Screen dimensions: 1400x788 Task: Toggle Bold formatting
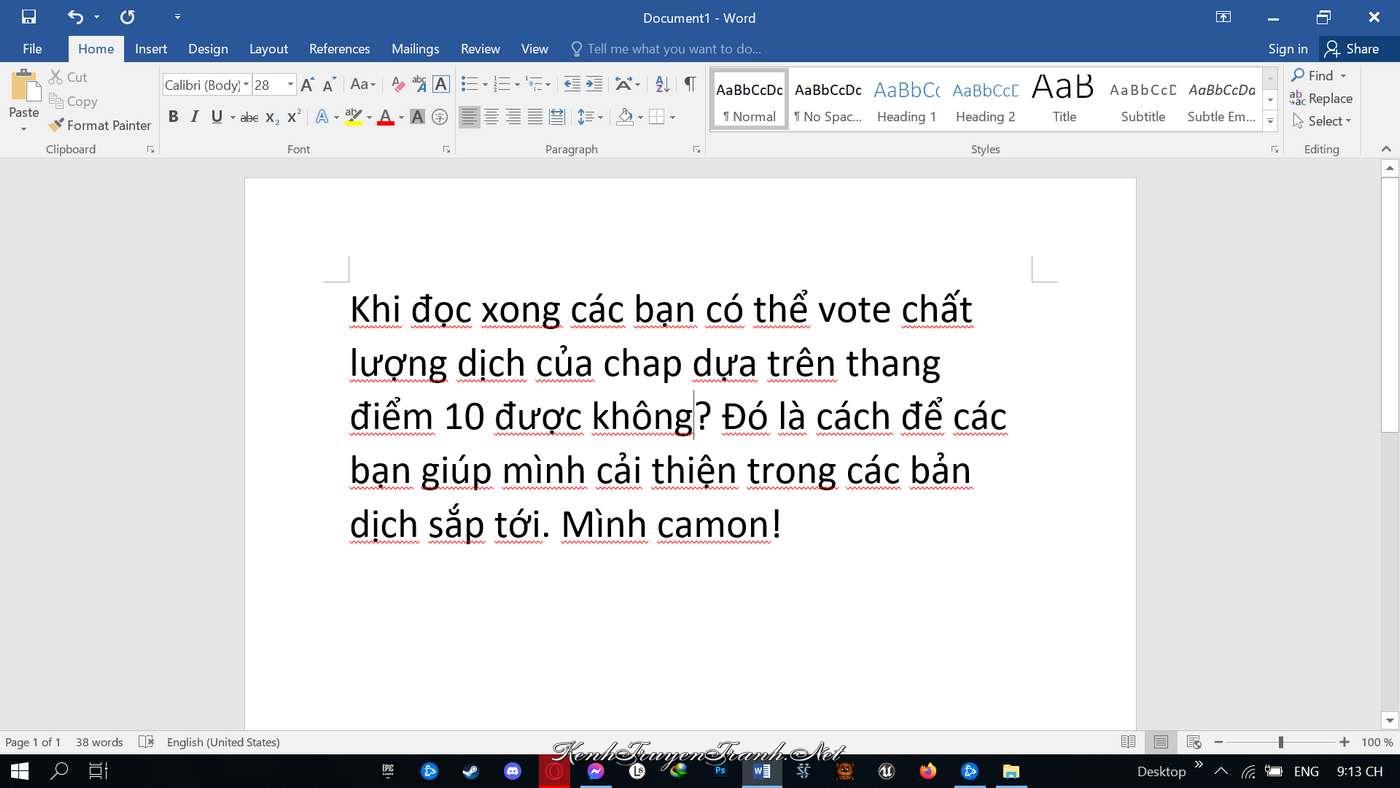pos(173,117)
